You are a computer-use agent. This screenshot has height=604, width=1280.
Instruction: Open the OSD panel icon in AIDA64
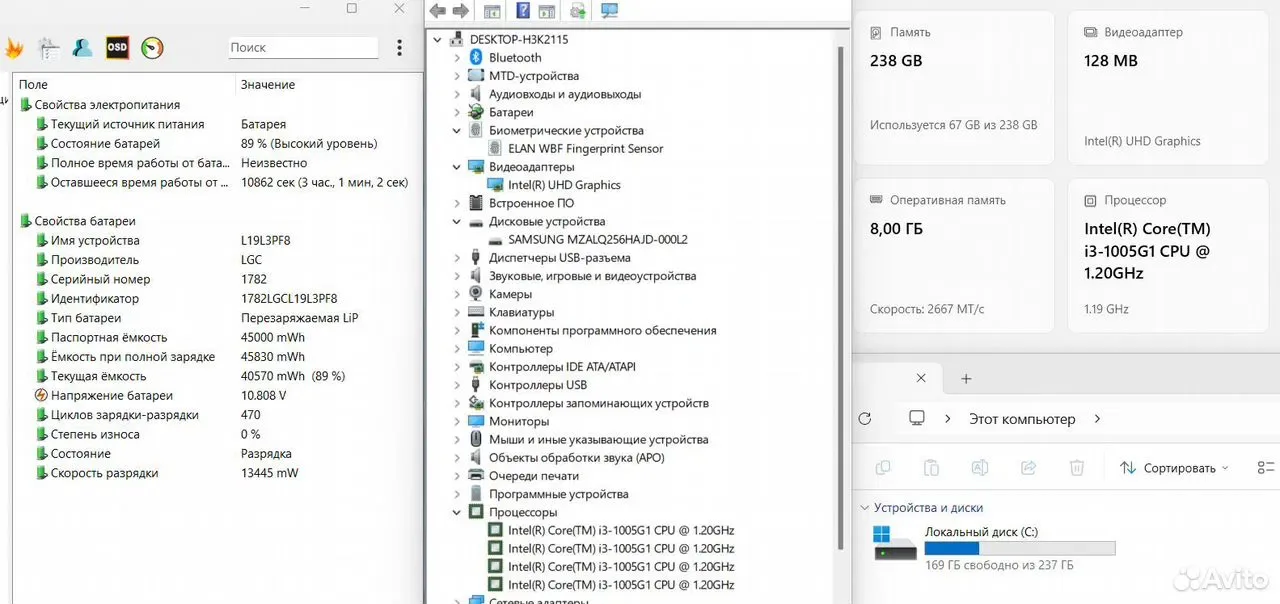click(x=117, y=47)
